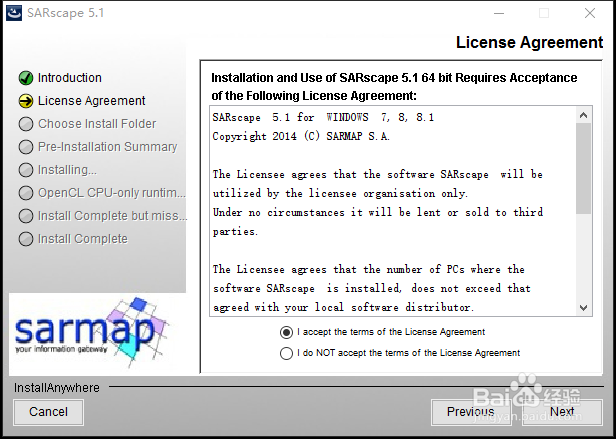Click the License Agreement step label in sidebar
Screen dimensions: 616x439
[92, 101]
